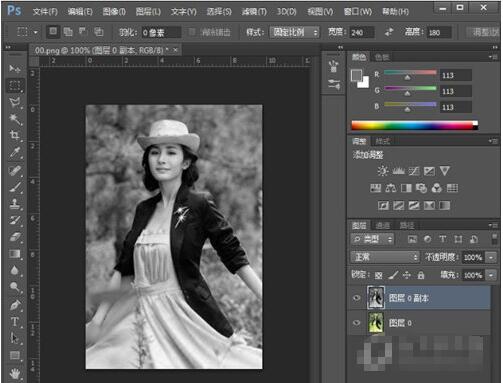This screenshot has width=503, height=383.
Task: Expand the 不透明度 opacity arrow
Action: click(x=491, y=257)
